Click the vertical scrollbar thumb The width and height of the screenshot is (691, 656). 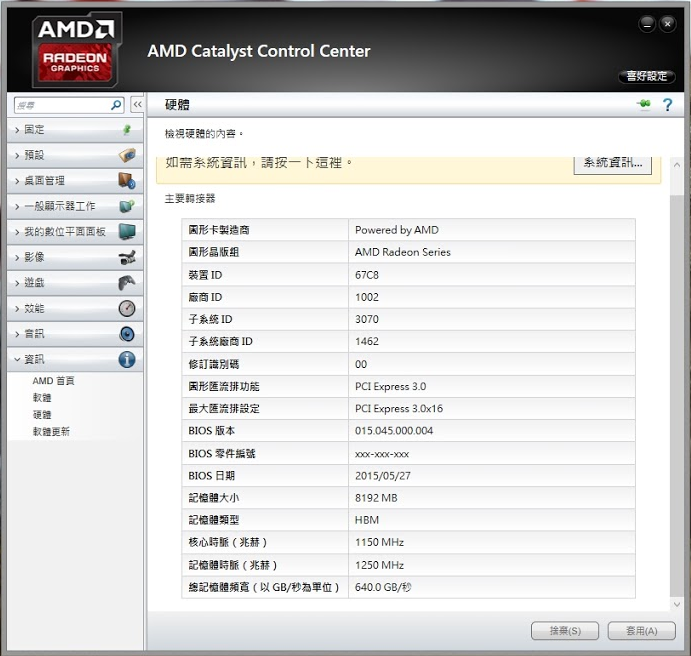click(x=677, y=397)
